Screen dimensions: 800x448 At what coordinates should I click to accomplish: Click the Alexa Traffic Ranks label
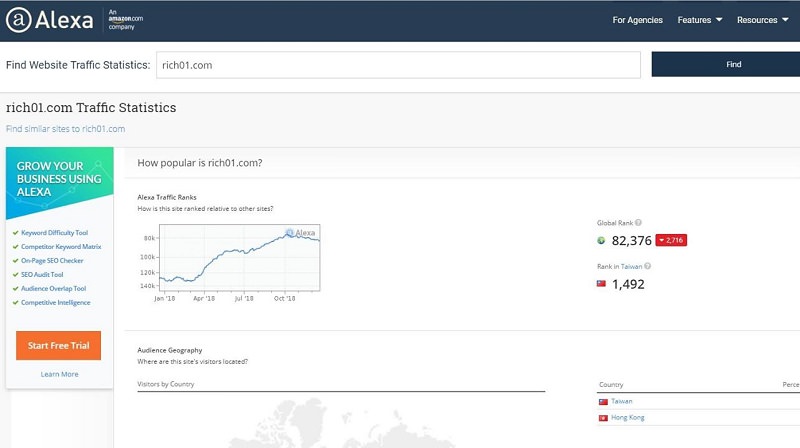(167, 197)
